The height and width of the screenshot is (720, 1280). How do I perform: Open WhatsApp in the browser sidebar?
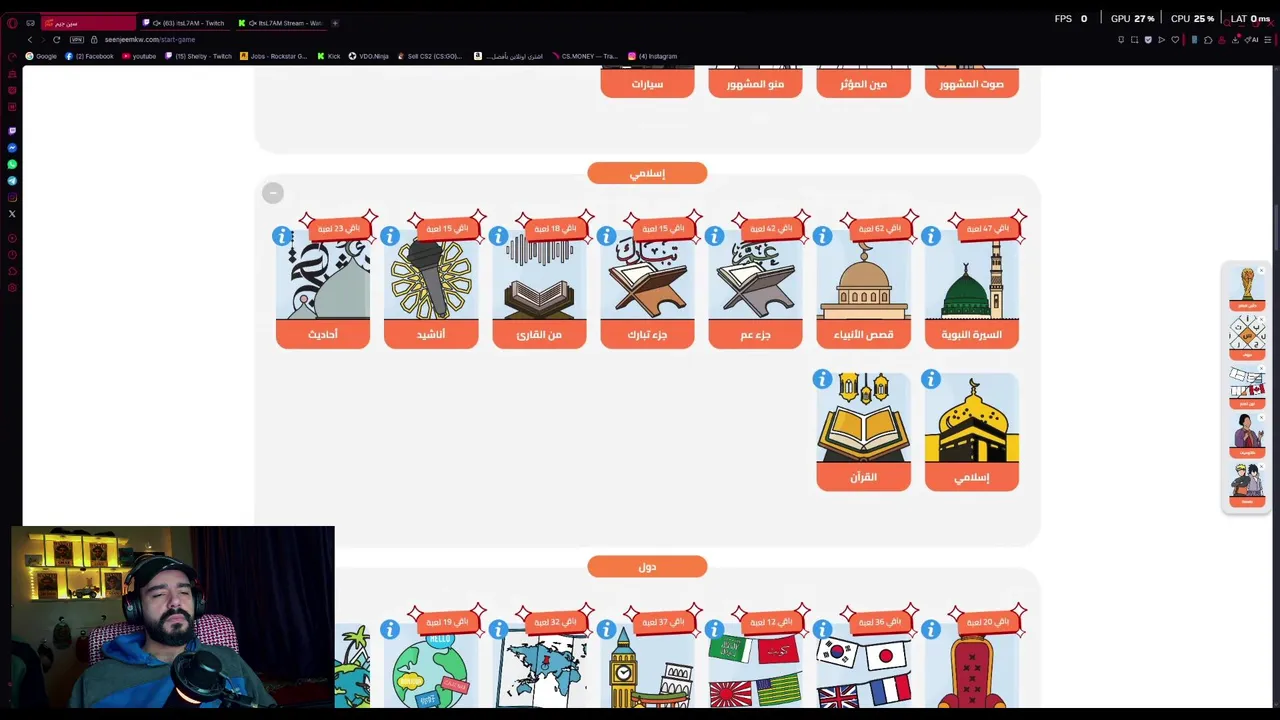pos(12,164)
